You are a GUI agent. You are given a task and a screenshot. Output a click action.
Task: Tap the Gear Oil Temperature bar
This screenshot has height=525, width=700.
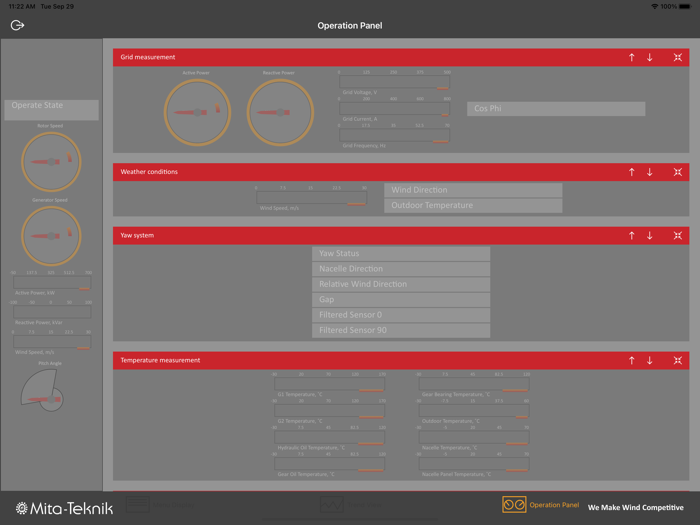click(329, 464)
